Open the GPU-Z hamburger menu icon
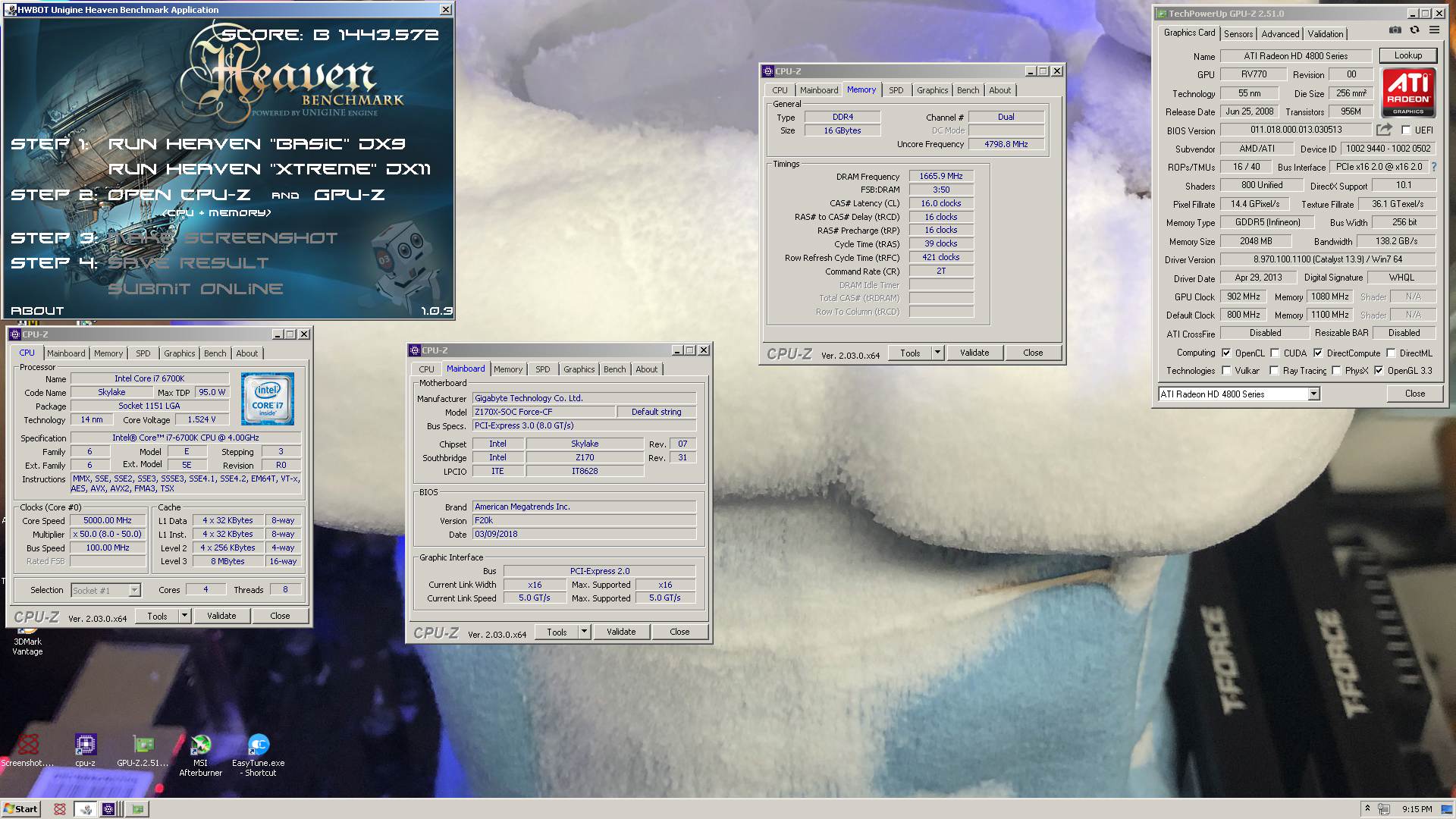1456x819 pixels. coord(1434,30)
